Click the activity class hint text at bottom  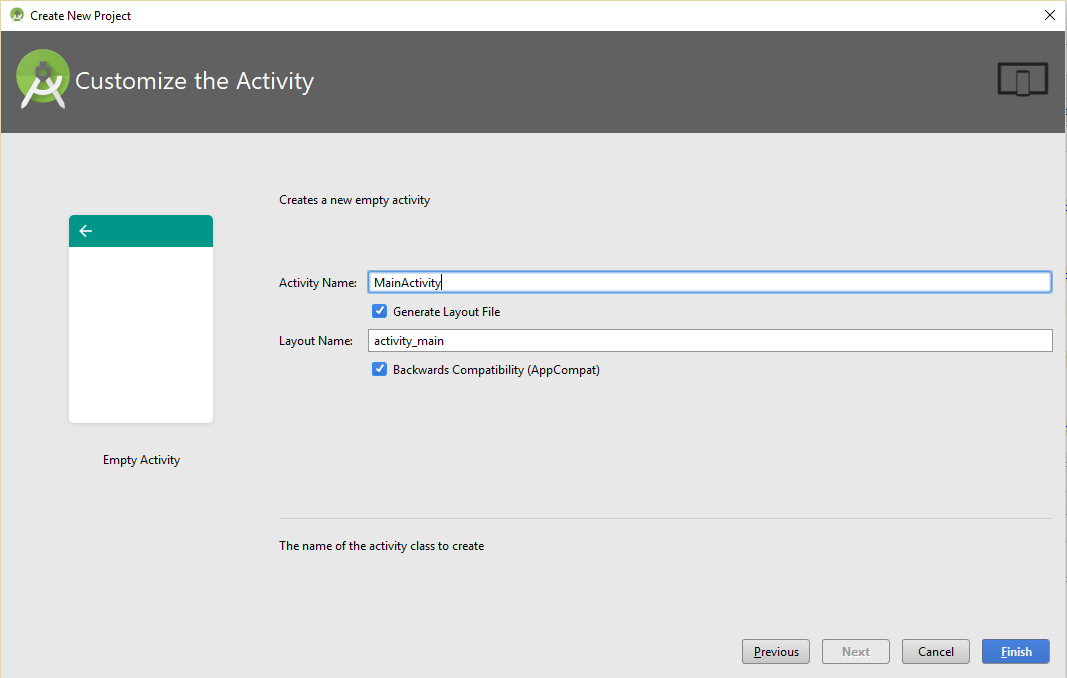[381, 545]
